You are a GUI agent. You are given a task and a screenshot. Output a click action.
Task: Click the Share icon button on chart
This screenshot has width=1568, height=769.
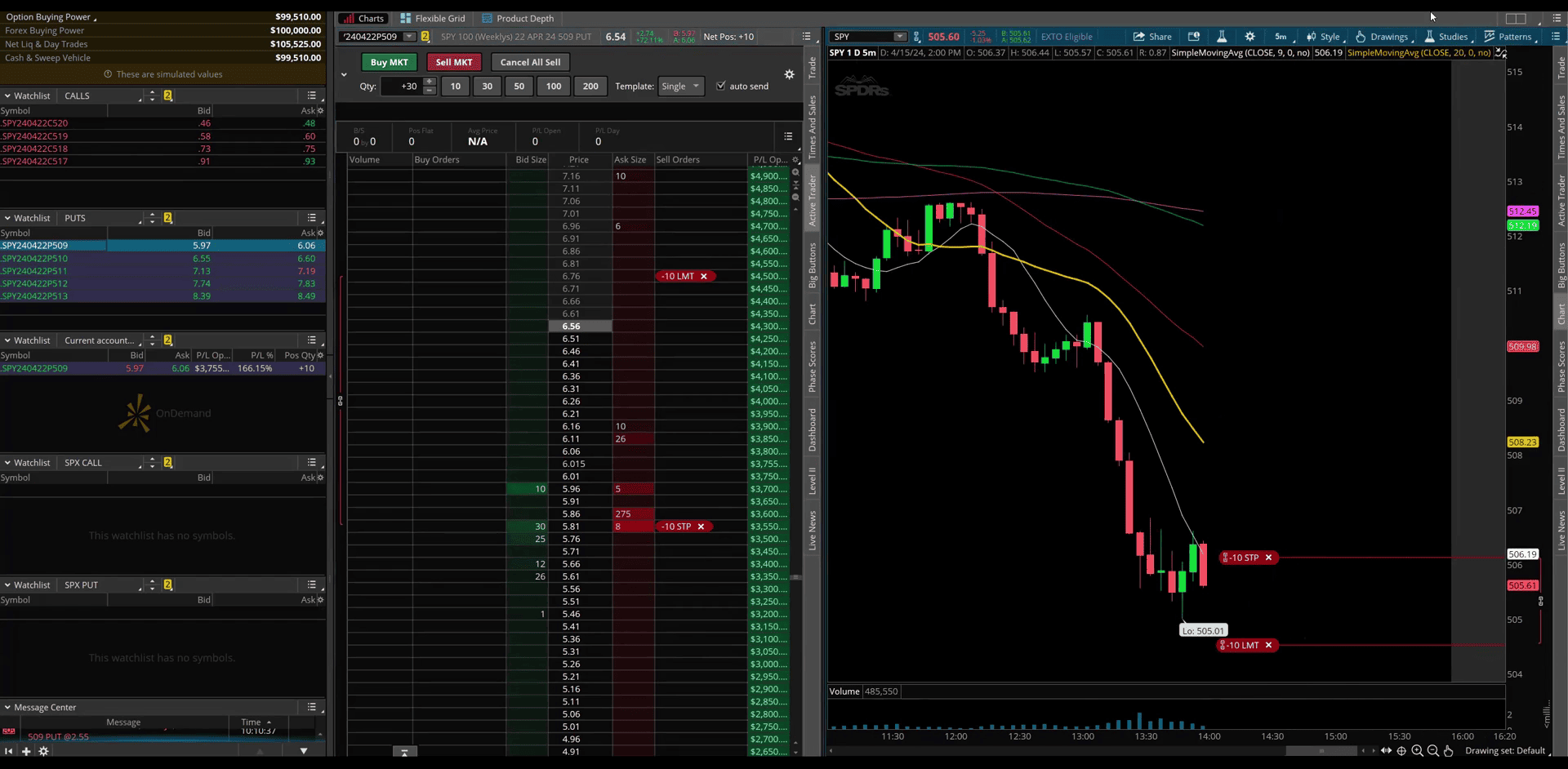1151,37
